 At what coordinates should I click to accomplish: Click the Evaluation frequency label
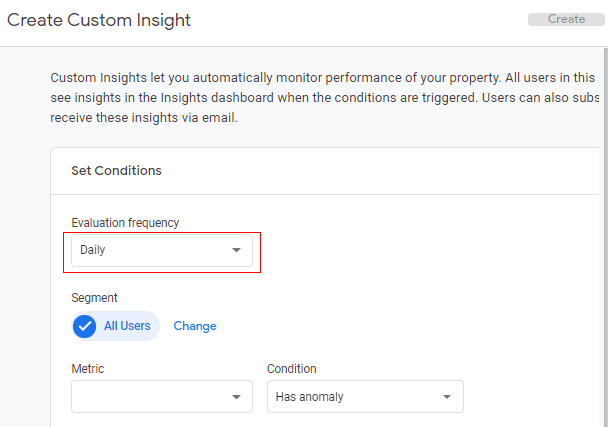tap(125, 223)
